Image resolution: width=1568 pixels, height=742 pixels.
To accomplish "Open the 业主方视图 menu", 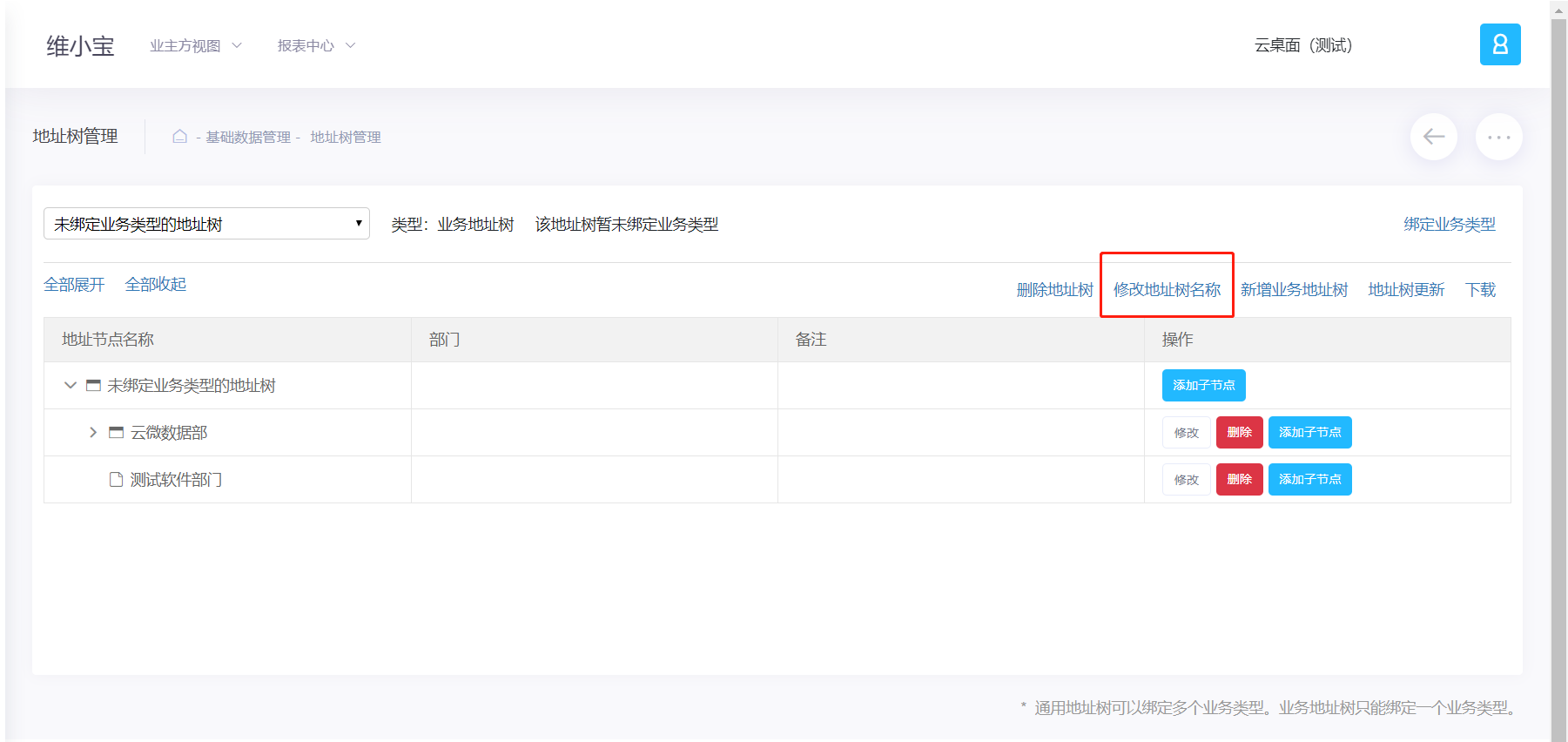I will pos(196,45).
